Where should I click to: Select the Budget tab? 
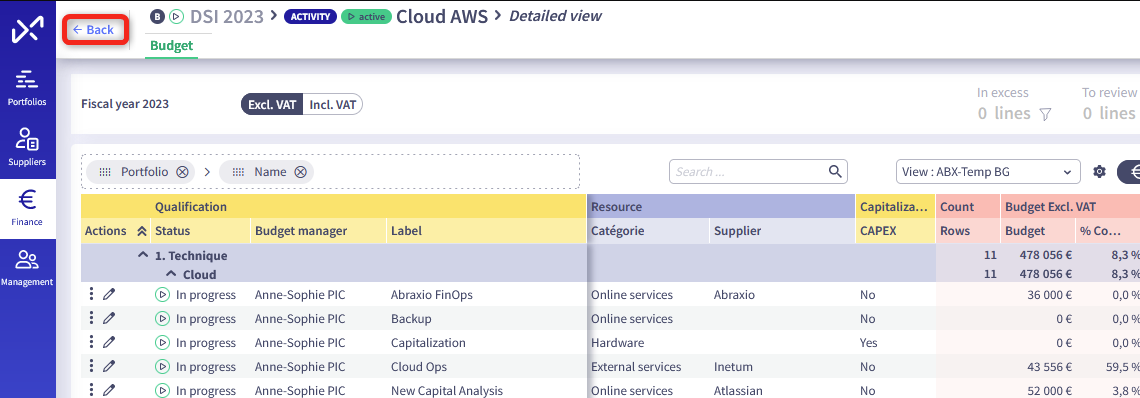[x=172, y=46]
